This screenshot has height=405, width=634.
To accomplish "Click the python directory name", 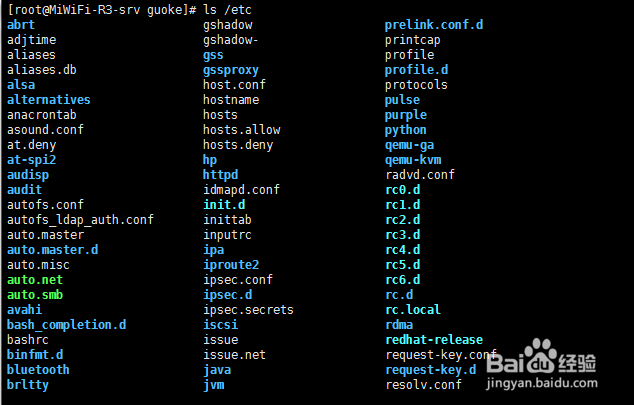I will coord(405,130).
